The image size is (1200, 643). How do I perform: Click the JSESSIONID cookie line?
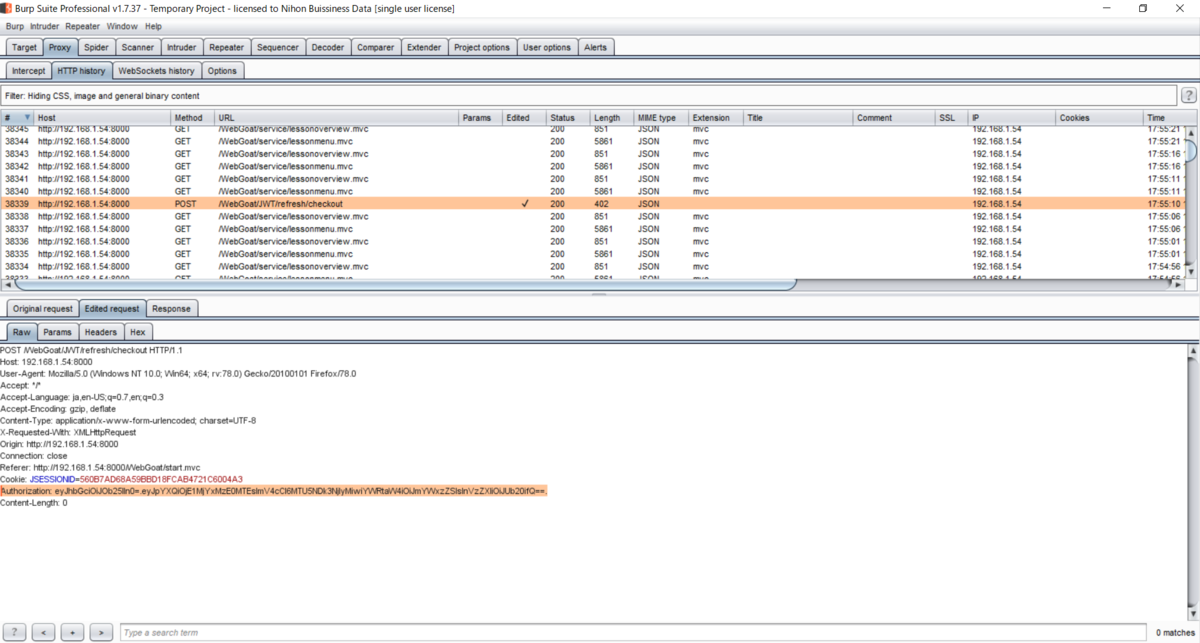point(121,479)
